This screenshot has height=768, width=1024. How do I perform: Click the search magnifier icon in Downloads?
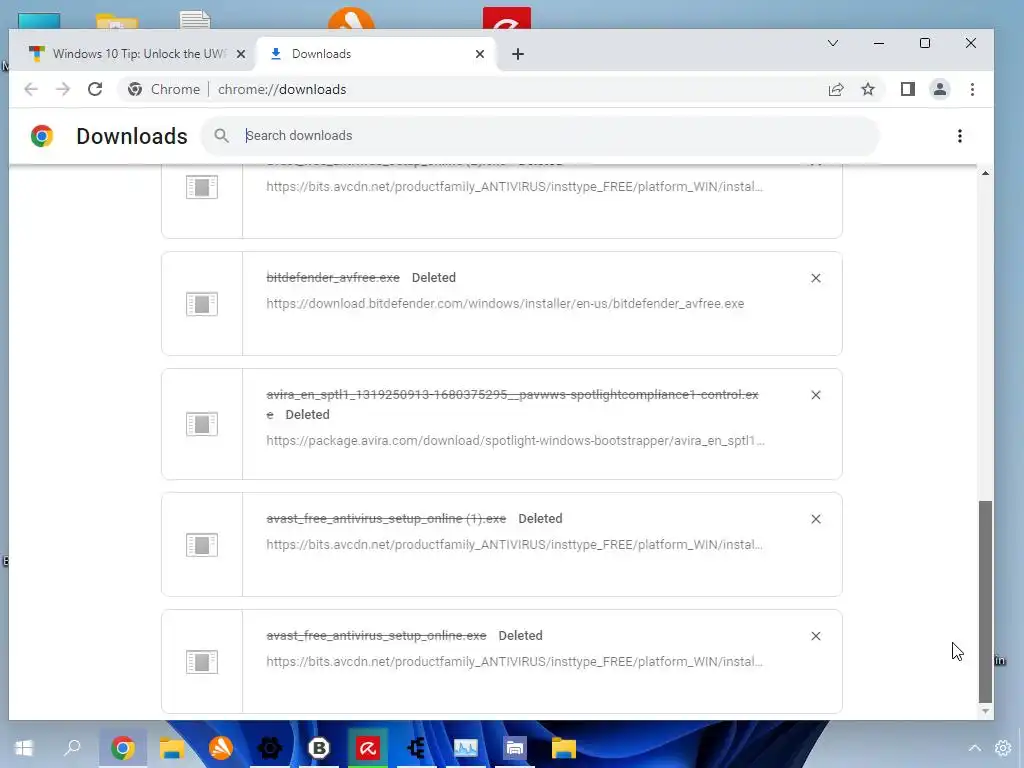click(221, 136)
